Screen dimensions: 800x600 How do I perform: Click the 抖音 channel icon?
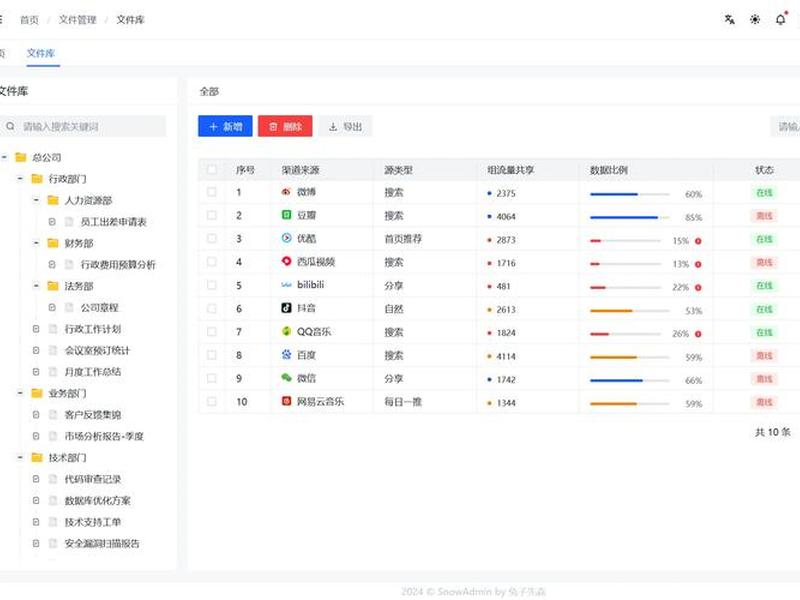(x=286, y=308)
